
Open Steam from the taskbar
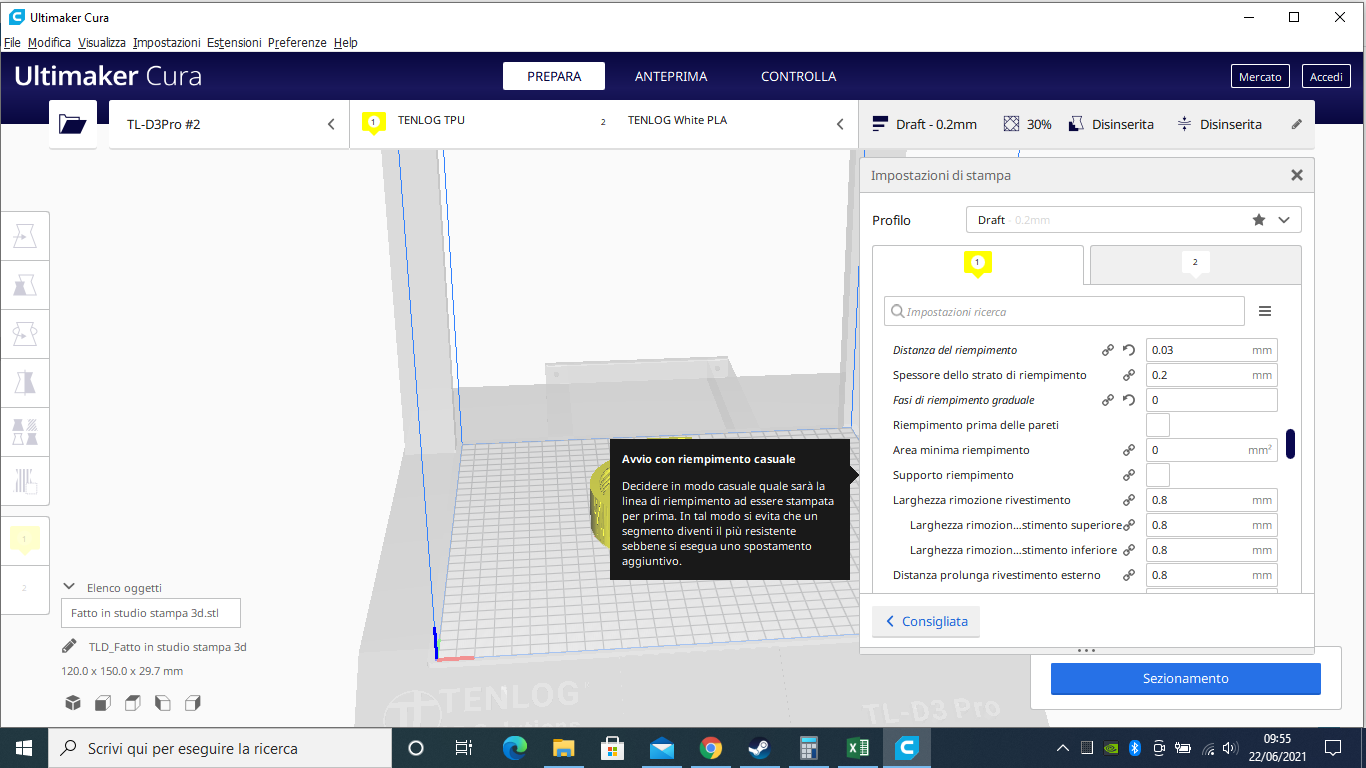point(760,748)
